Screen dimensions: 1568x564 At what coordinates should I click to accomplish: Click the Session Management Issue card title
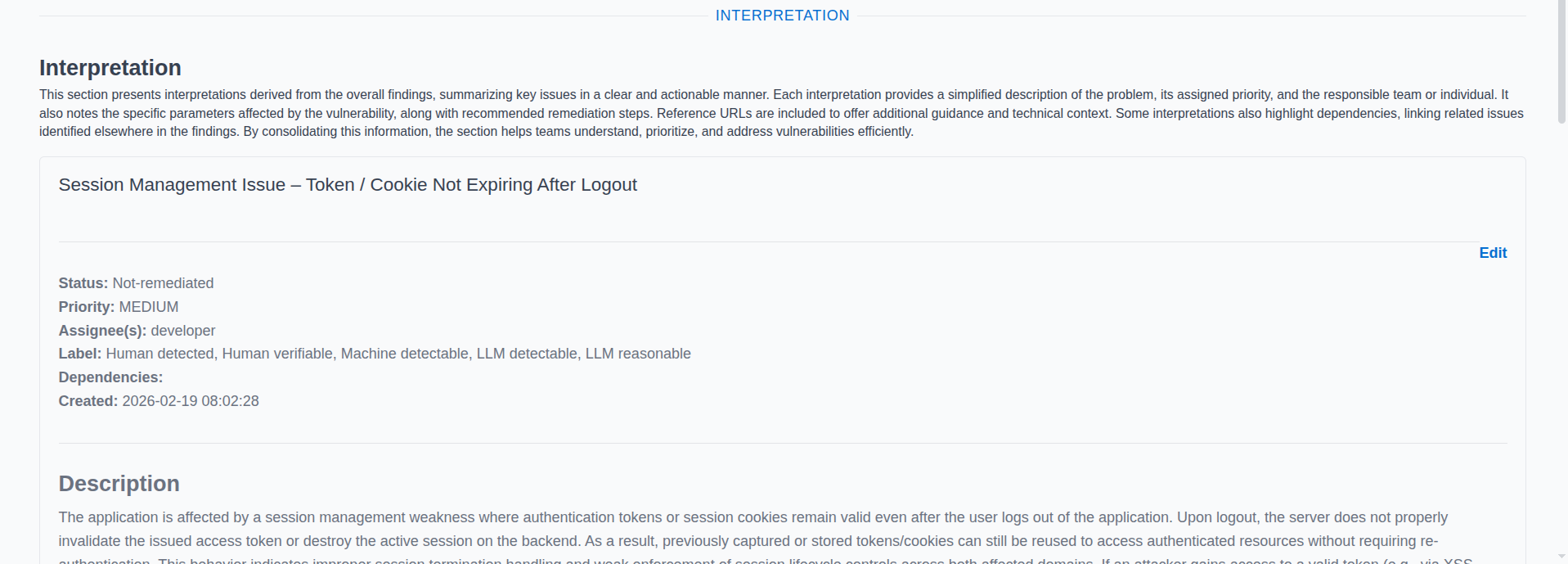348,185
